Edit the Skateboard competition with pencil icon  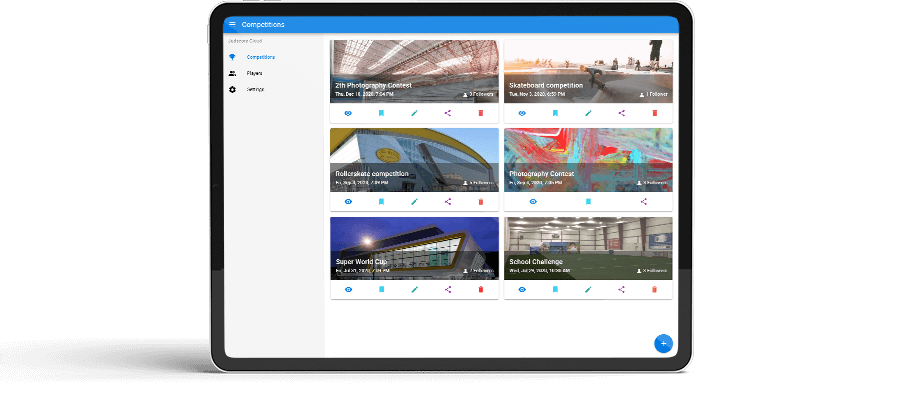pyautogui.click(x=588, y=113)
